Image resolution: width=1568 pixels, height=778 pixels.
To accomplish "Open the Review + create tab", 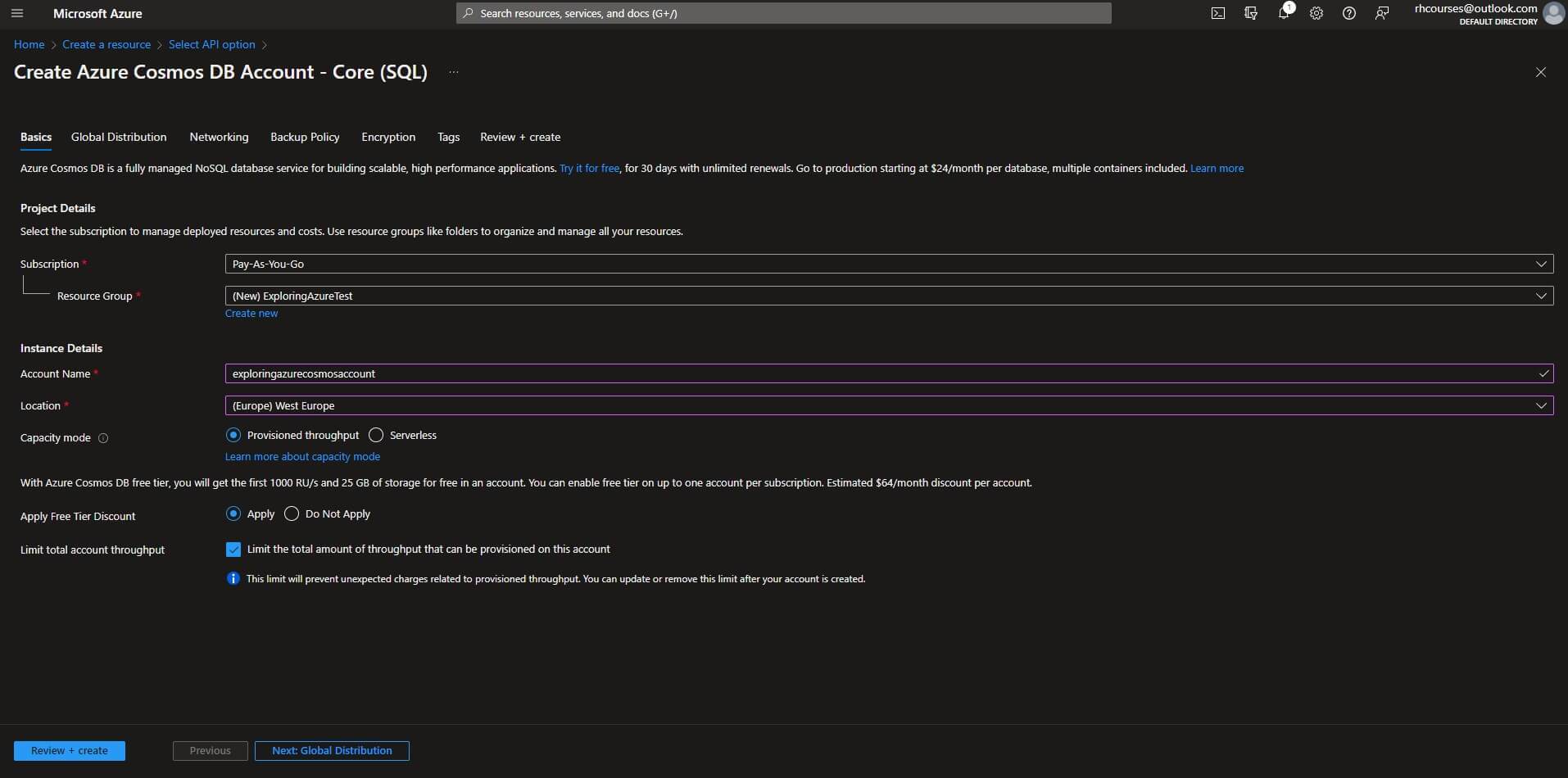I will (520, 137).
